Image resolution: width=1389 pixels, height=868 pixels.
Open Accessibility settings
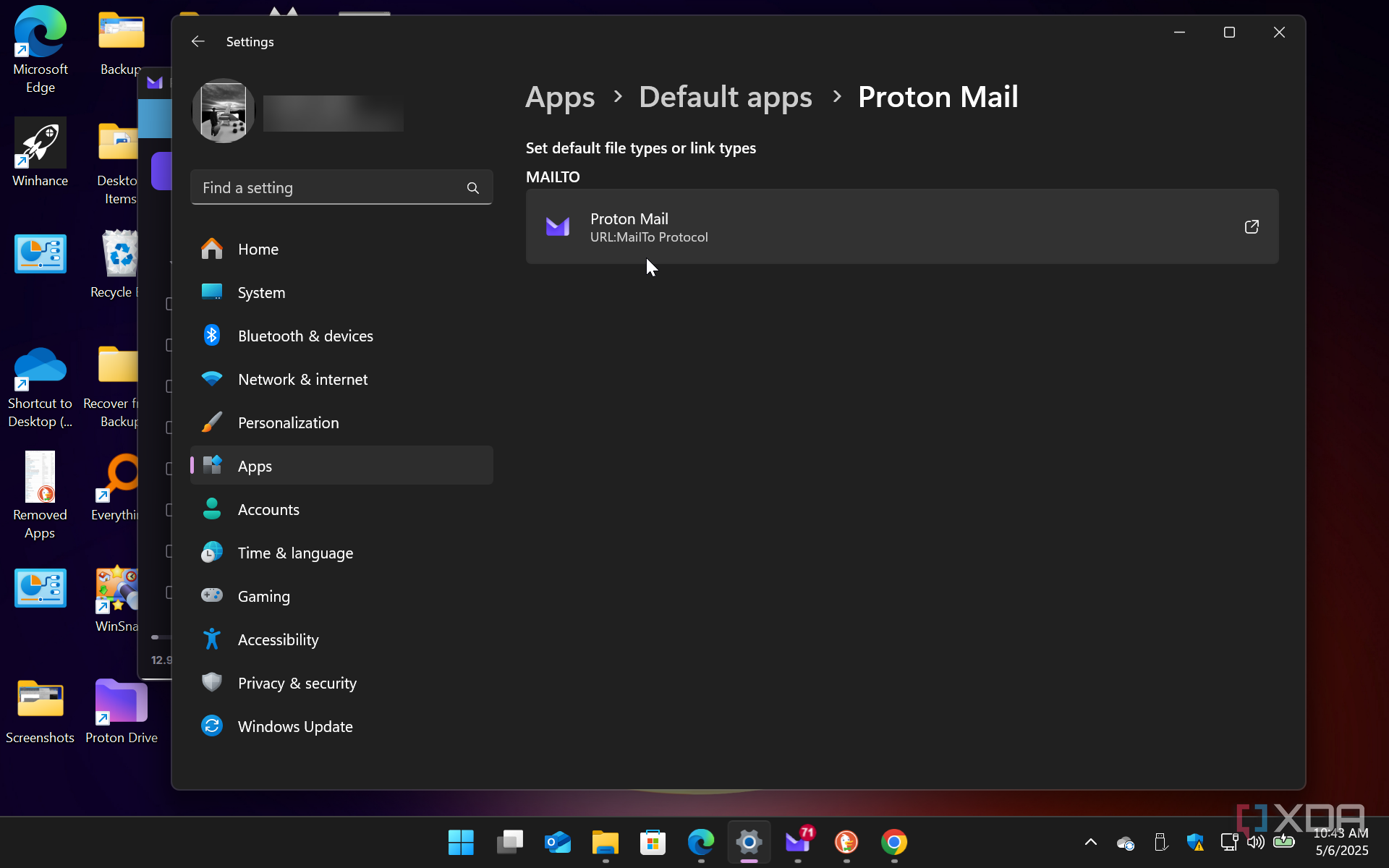(x=341, y=639)
